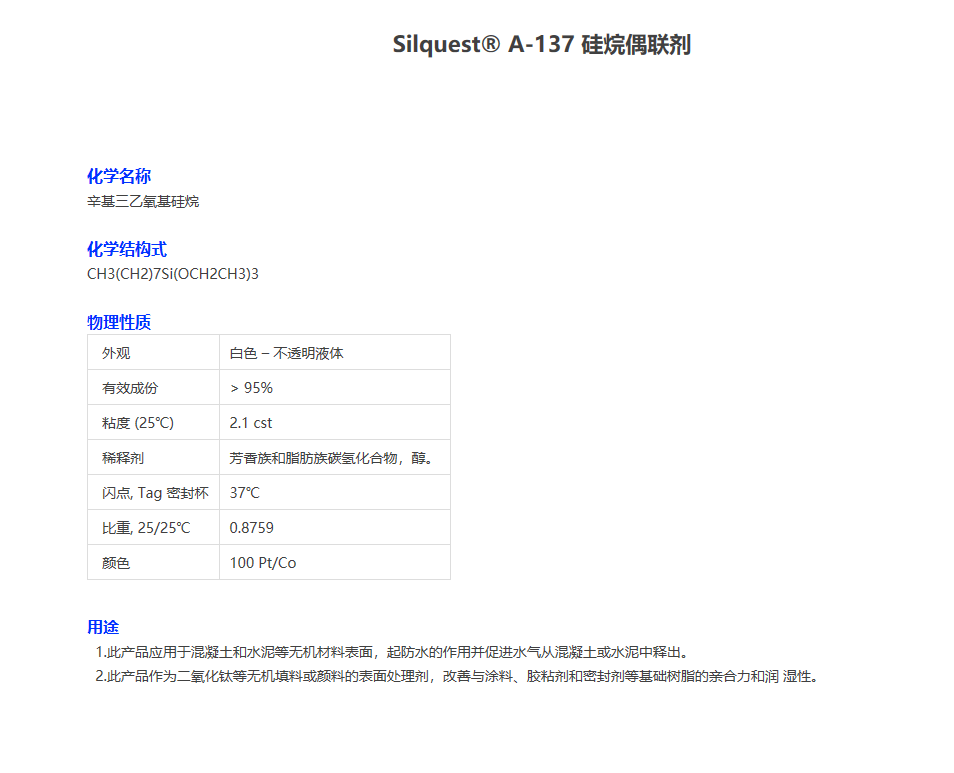Click the 物理性质 heading

(119, 322)
